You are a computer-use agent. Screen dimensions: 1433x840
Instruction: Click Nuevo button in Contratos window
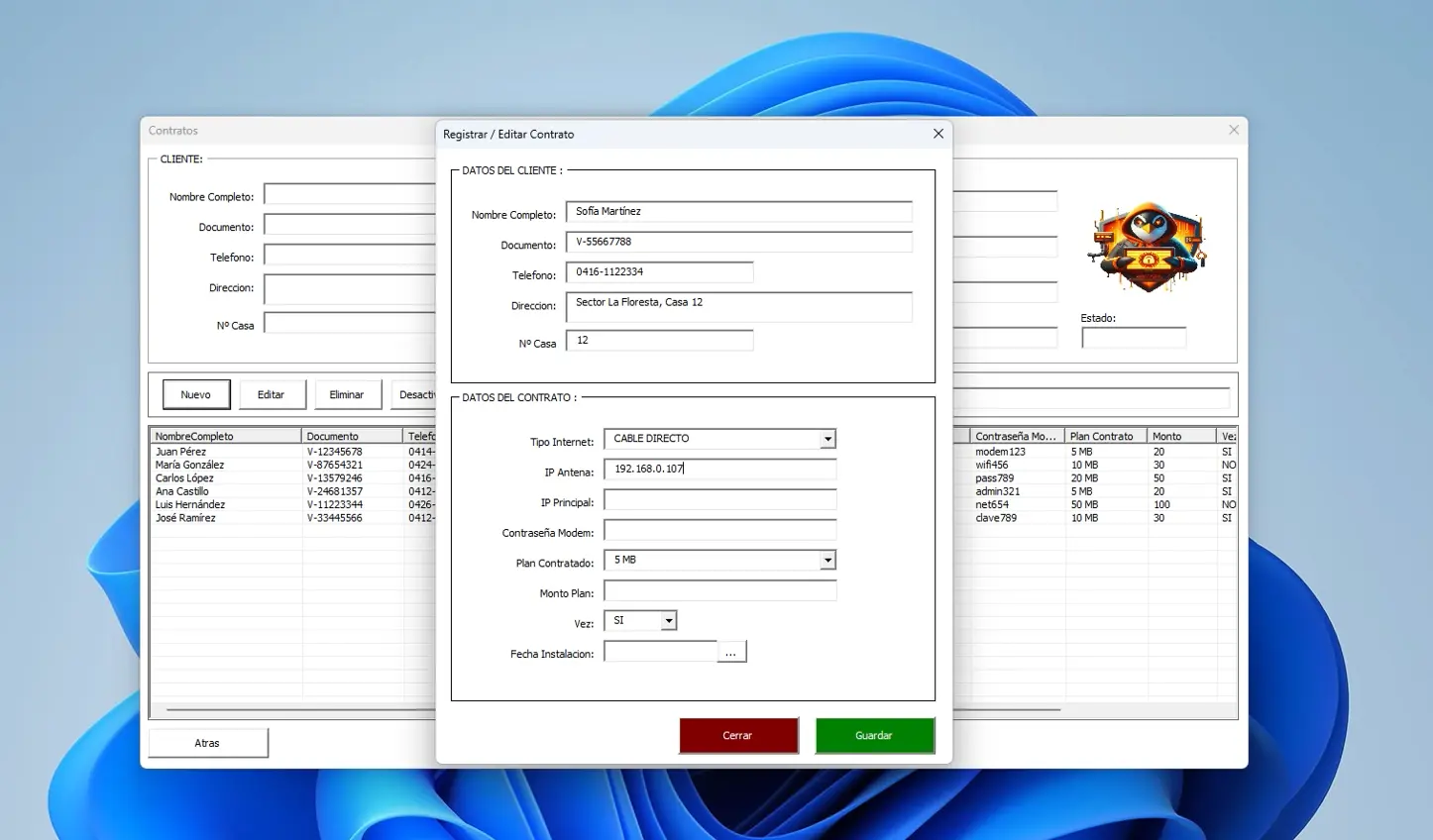(196, 394)
